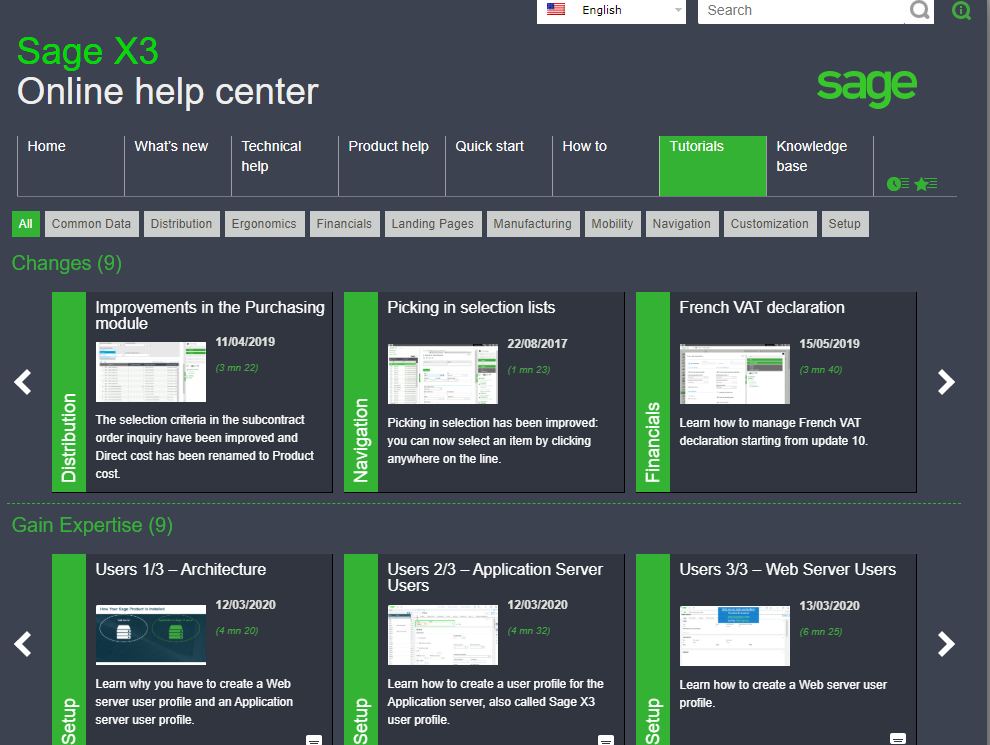The height and width of the screenshot is (745, 990).
Task: Filter tutorials by Manufacturing
Action: pos(532,224)
